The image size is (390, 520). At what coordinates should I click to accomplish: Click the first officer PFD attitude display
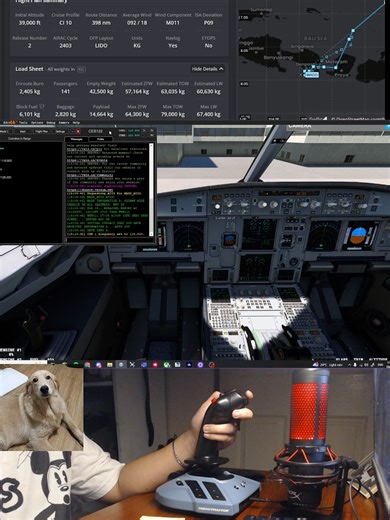coord(360,235)
